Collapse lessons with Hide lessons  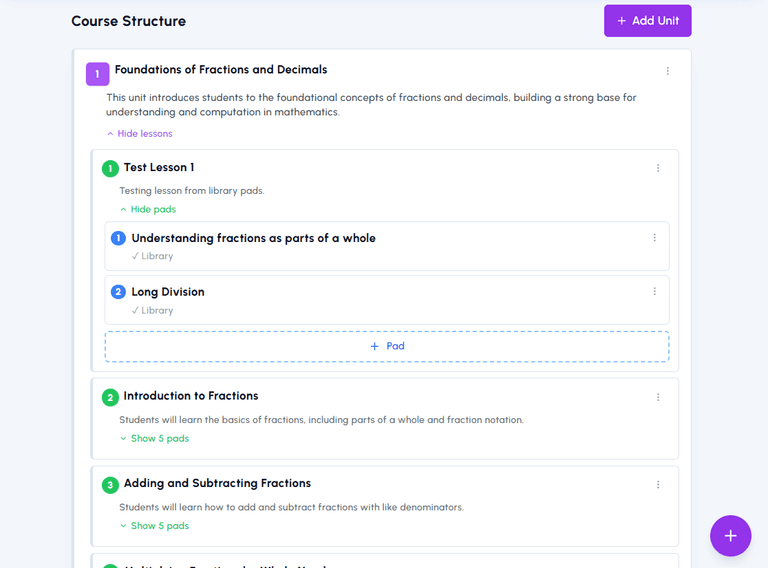(140, 134)
